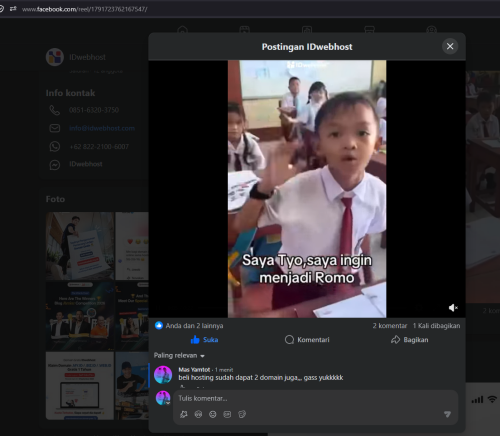The width and height of the screenshot is (500, 436).
Task: Open the Klaim Domain laptop promo photo
Action: tap(80, 386)
